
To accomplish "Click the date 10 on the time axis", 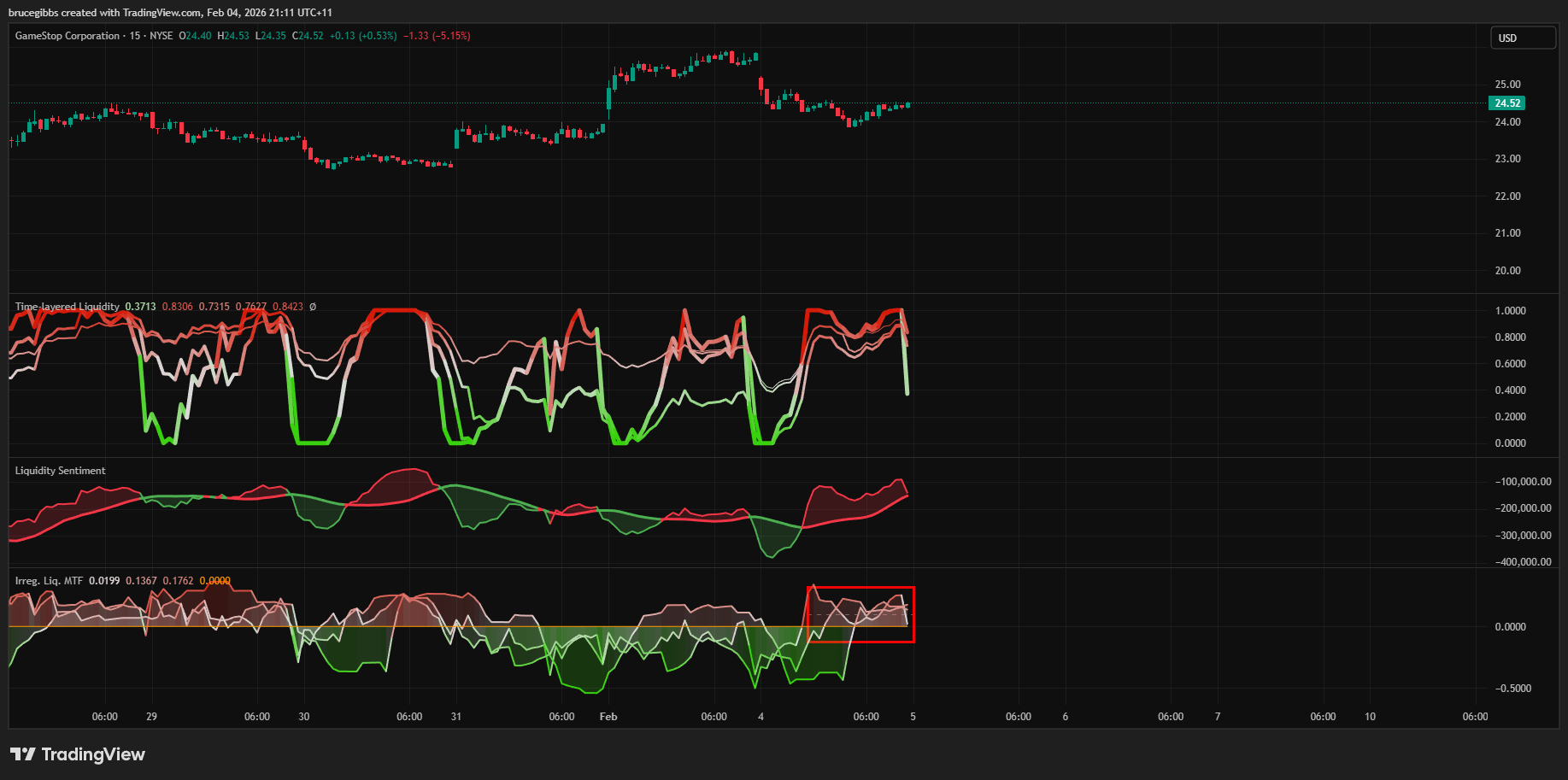I will 1370,717.
